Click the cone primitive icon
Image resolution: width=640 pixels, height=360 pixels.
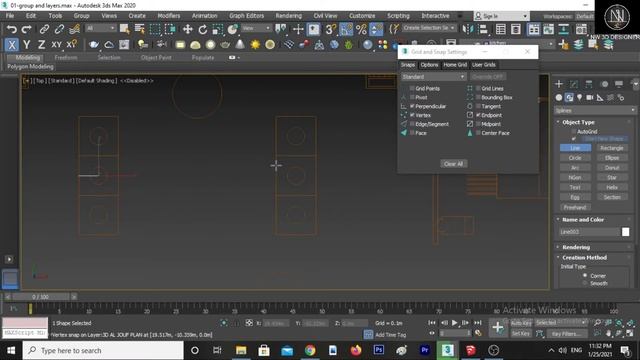coord(240,44)
